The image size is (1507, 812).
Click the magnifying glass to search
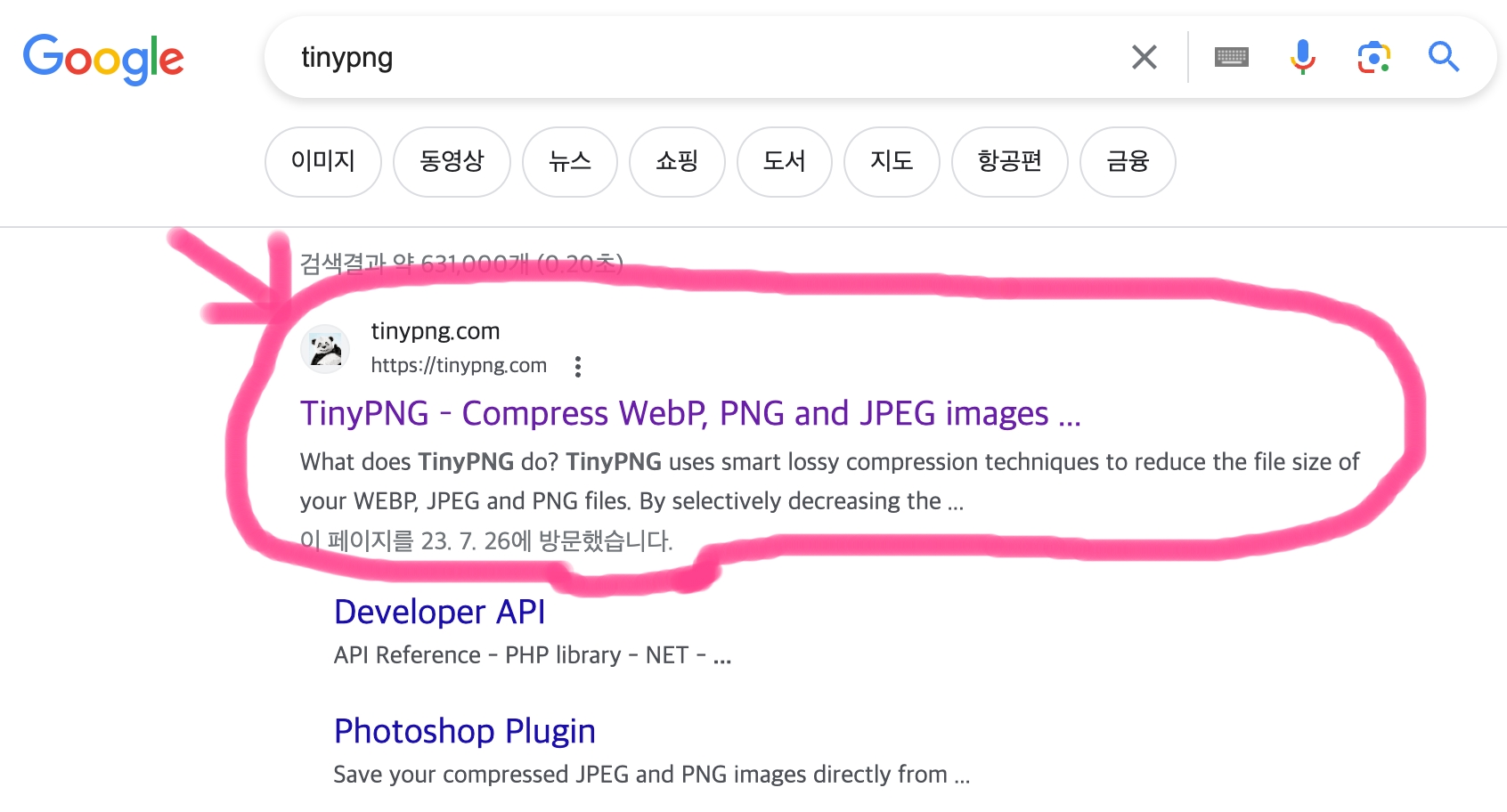tap(1444, 57)
